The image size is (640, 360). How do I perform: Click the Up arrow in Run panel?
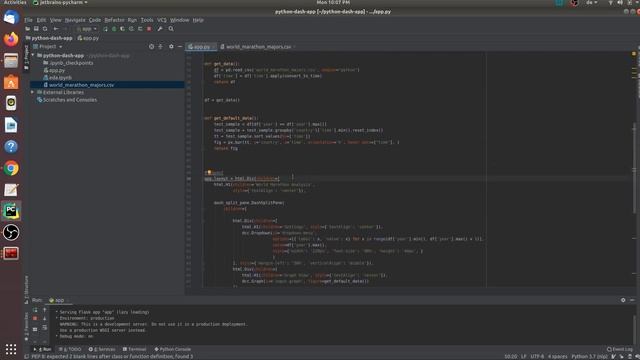coord(44,310)
